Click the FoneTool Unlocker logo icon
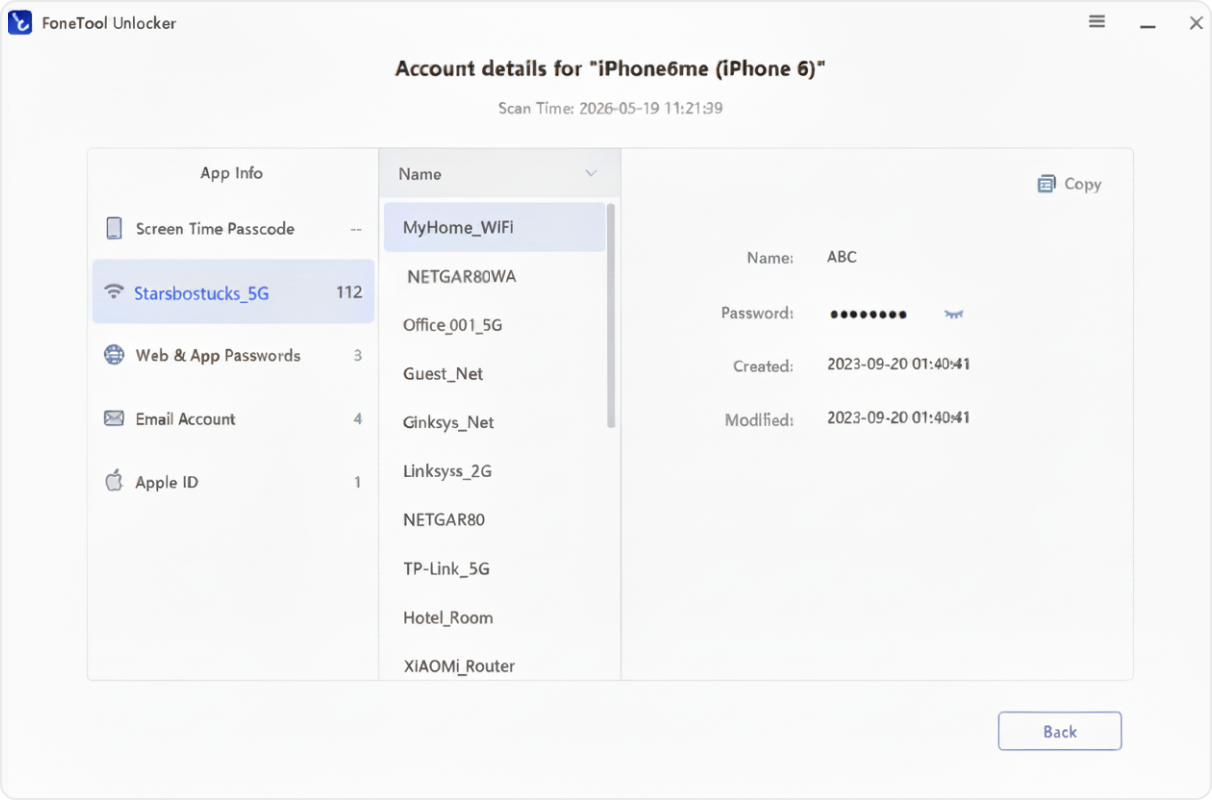This screenshot has height=800, width=1212. point(20,23)
